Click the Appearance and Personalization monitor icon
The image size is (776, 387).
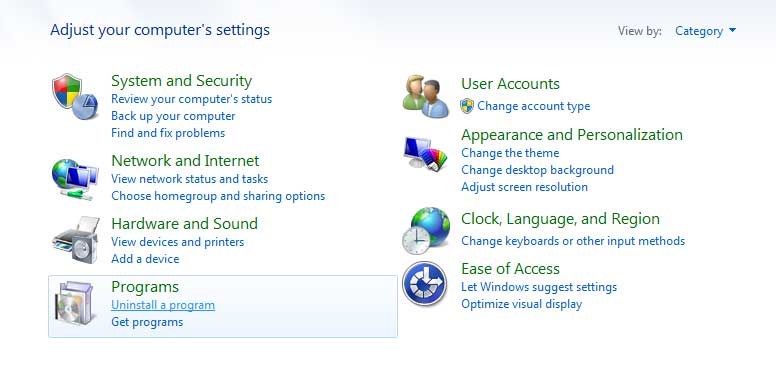(x=425, y=153)
